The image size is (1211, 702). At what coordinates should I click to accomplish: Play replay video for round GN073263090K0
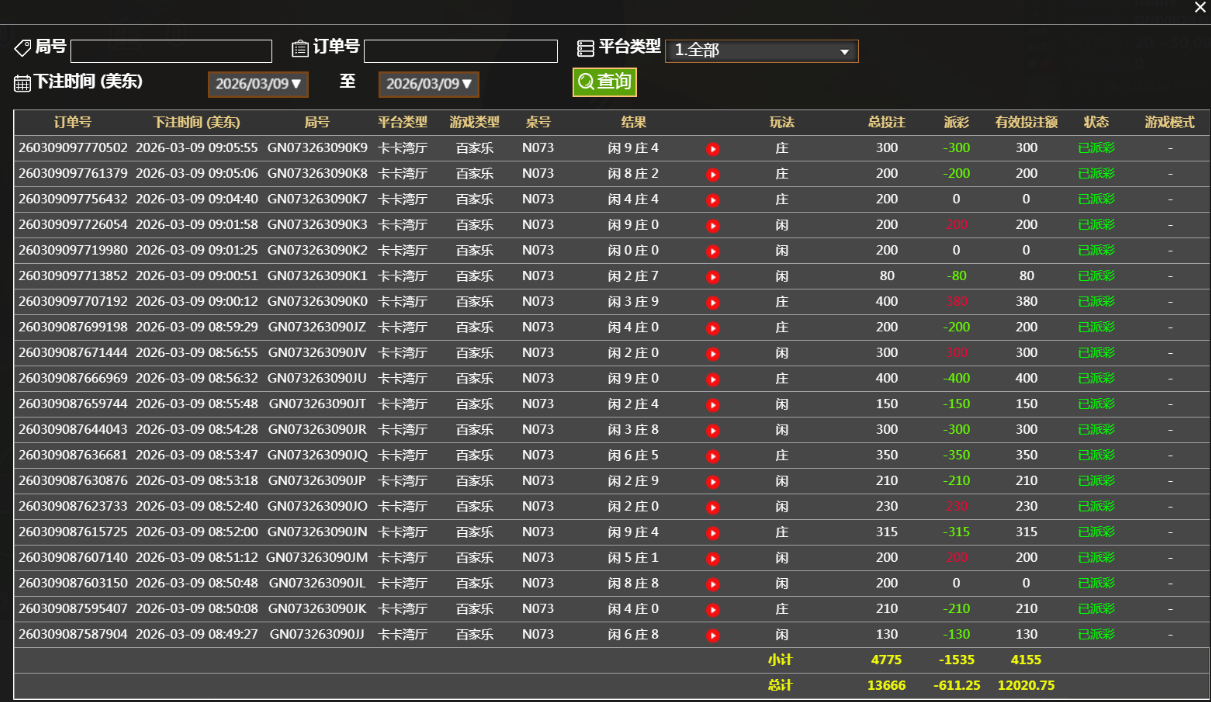click(713, 302)
